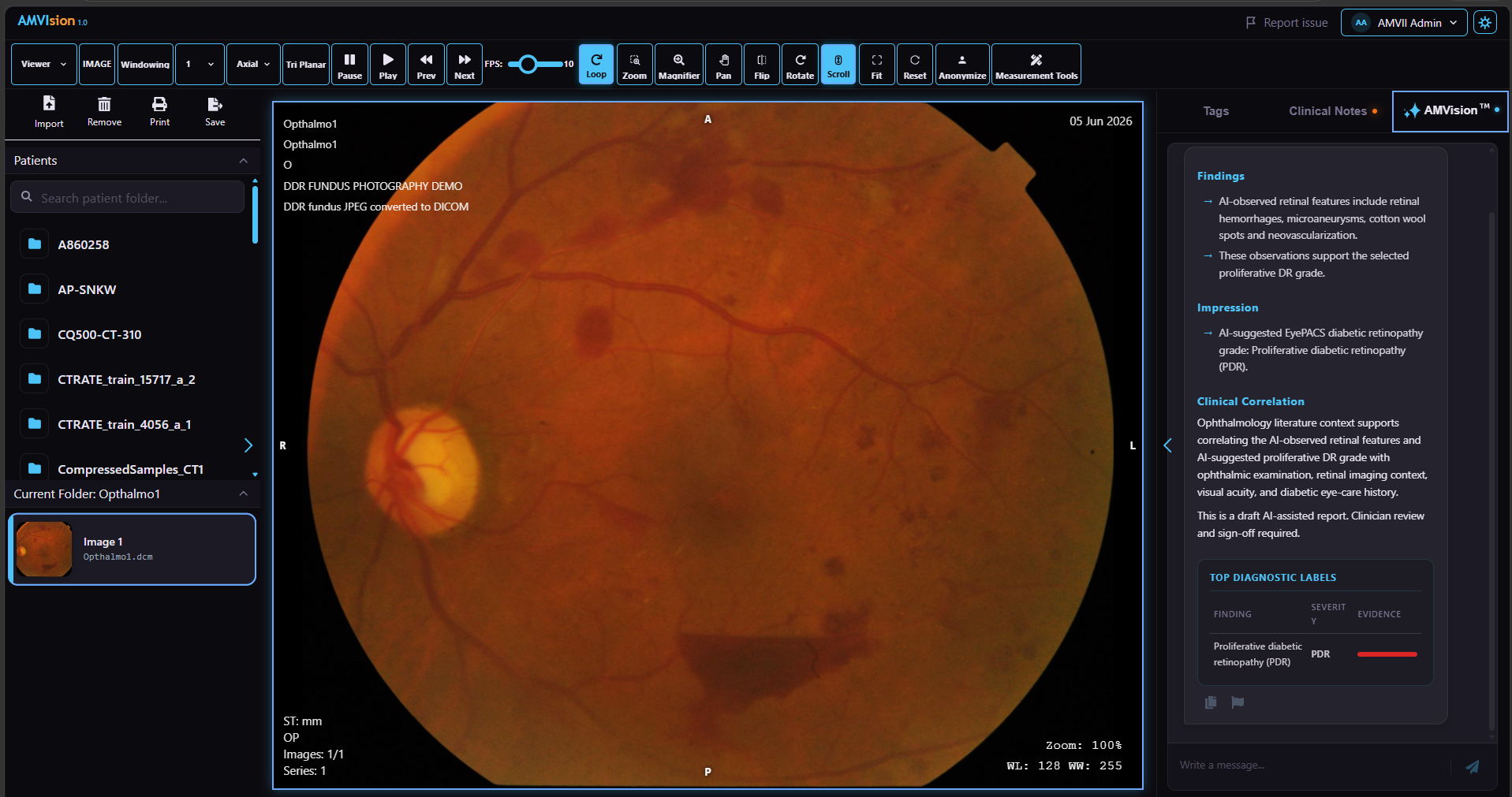This screenshot has height=797, width=1512.
Task: Click the search magnifier icon
Action: pos(27,197)
